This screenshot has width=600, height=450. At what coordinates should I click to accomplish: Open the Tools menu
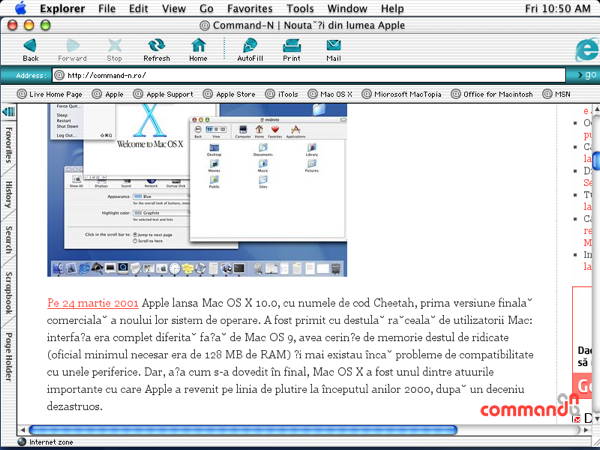pos(300,8)
